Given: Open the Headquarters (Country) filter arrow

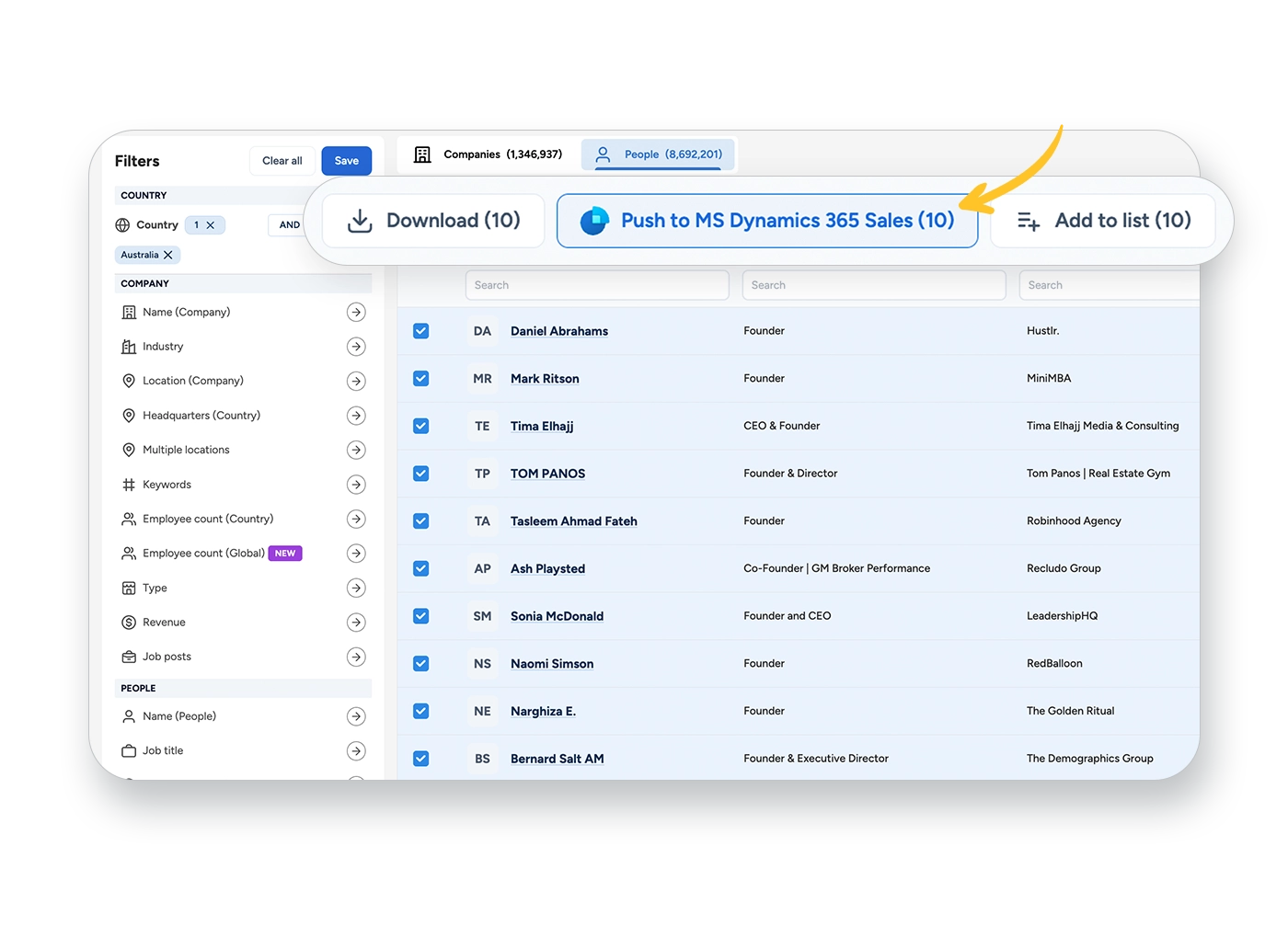Looking at the screenshot, I should point(356,416).
